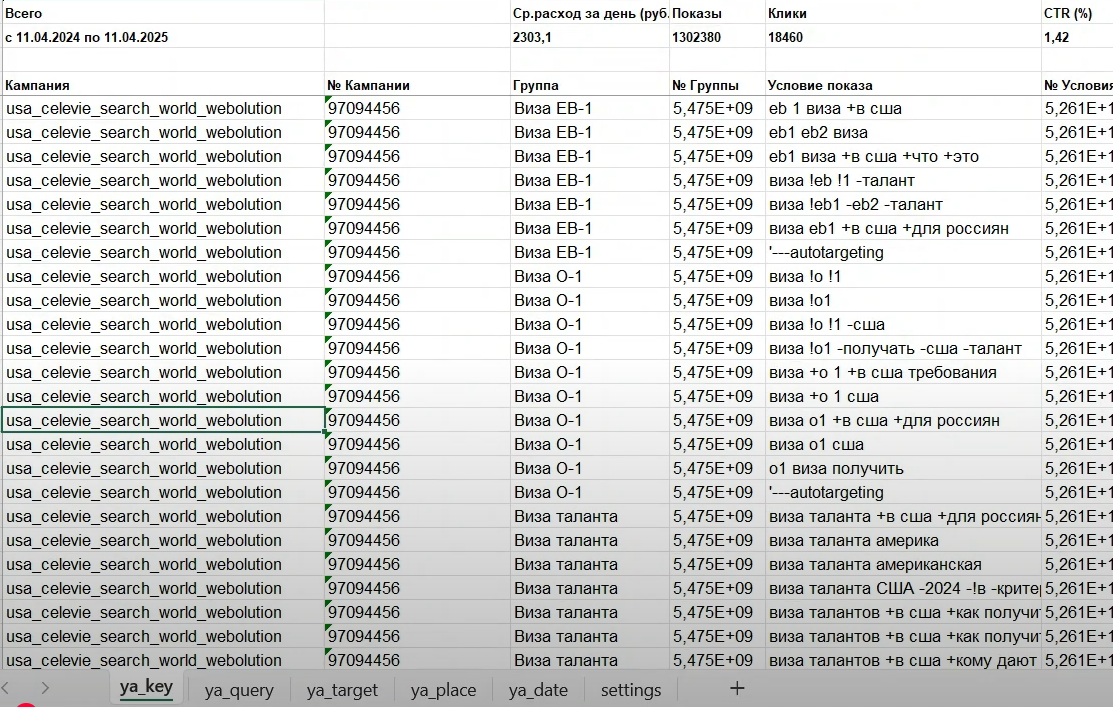Click the cell eb1 виза +в сша +что +это
Viewport: 1113px width, 707px height.
(x=903, y=157)
